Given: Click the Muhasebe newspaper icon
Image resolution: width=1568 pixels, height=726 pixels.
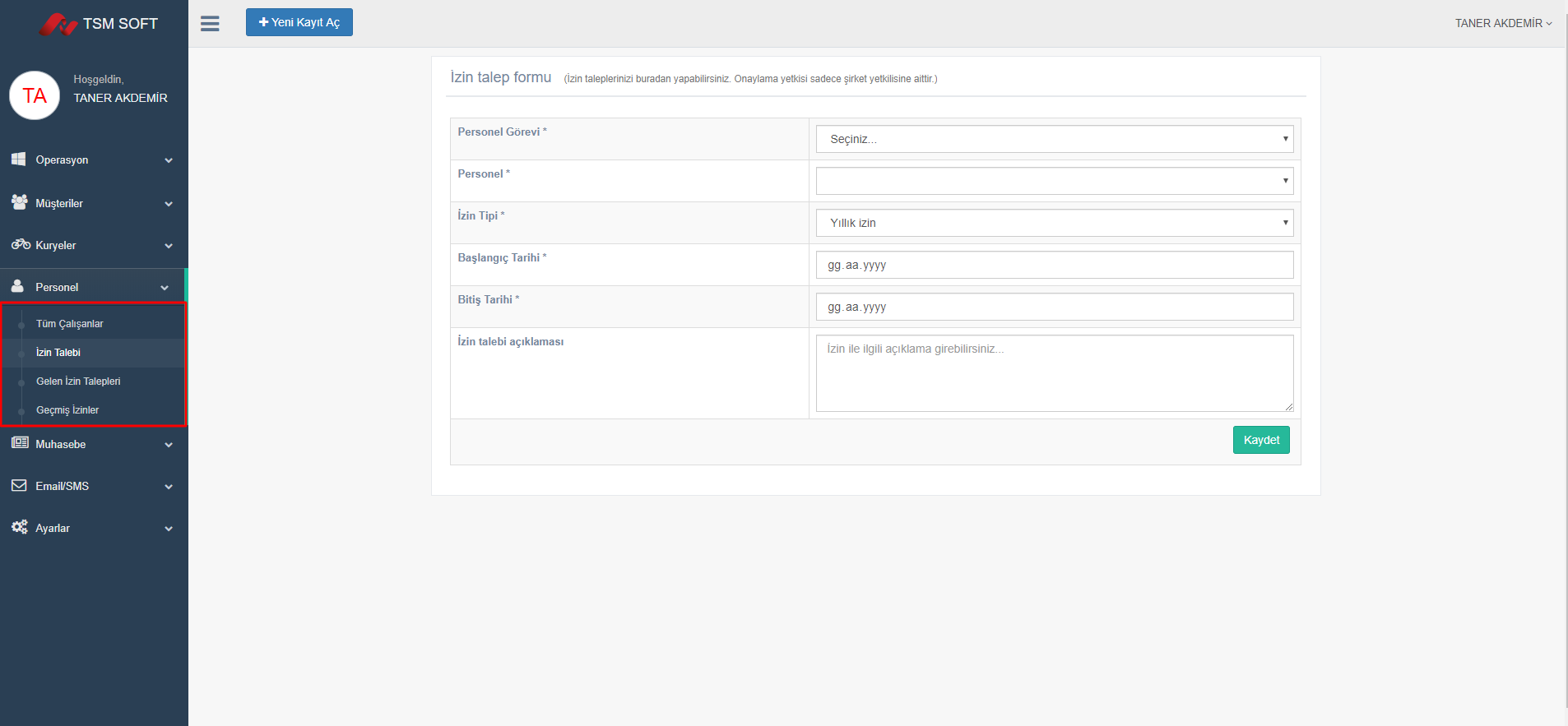Looking at the screenshot, I should pos(20,443).
